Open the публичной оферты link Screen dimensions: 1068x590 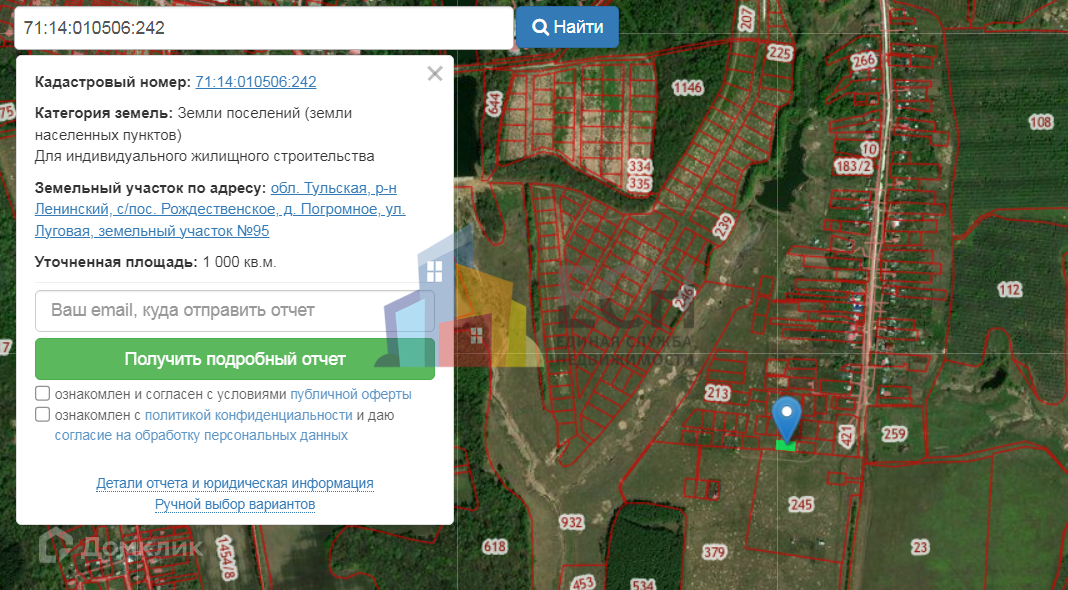click(351, 394)
